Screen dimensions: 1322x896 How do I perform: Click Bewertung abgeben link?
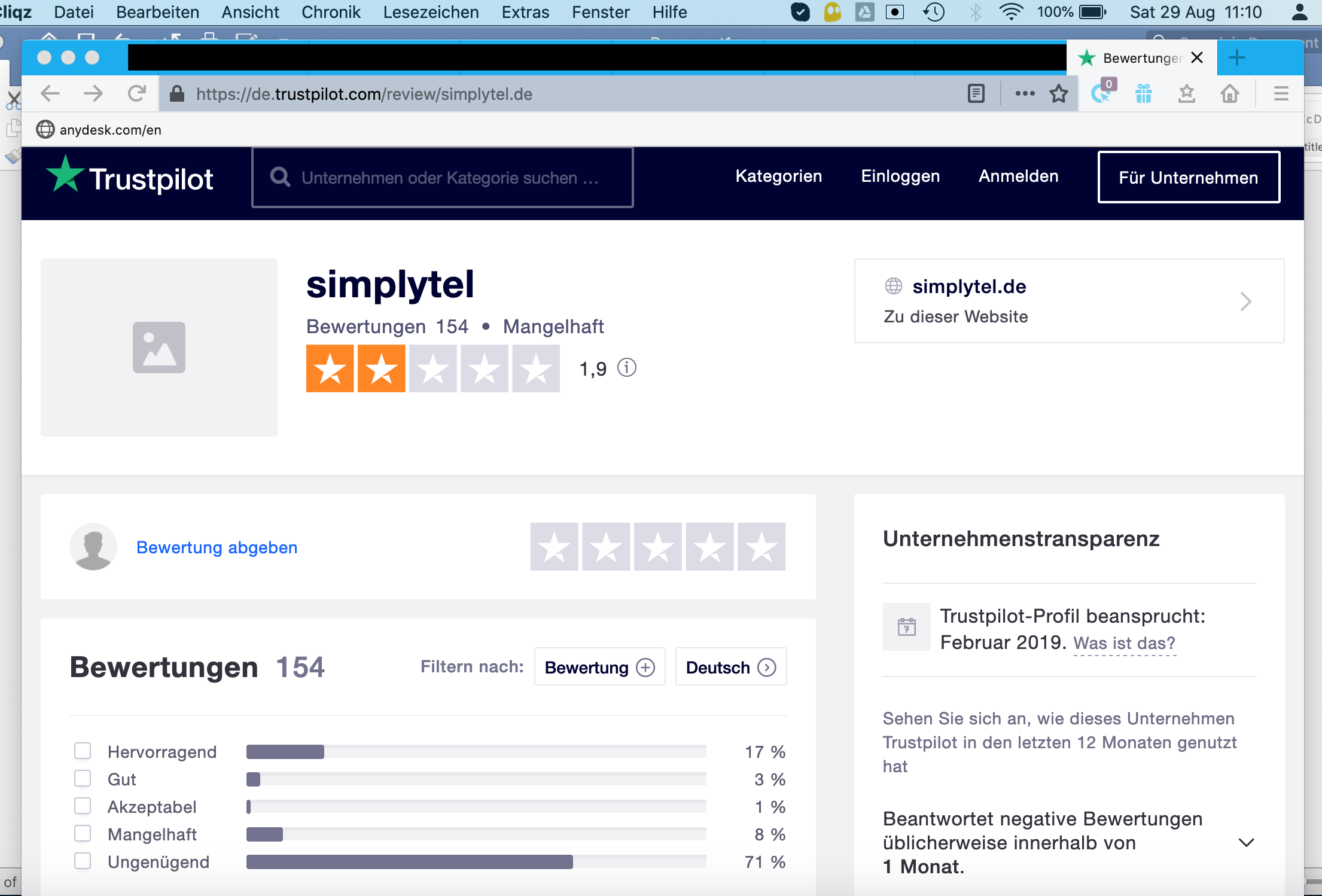(x=217, y=547)
